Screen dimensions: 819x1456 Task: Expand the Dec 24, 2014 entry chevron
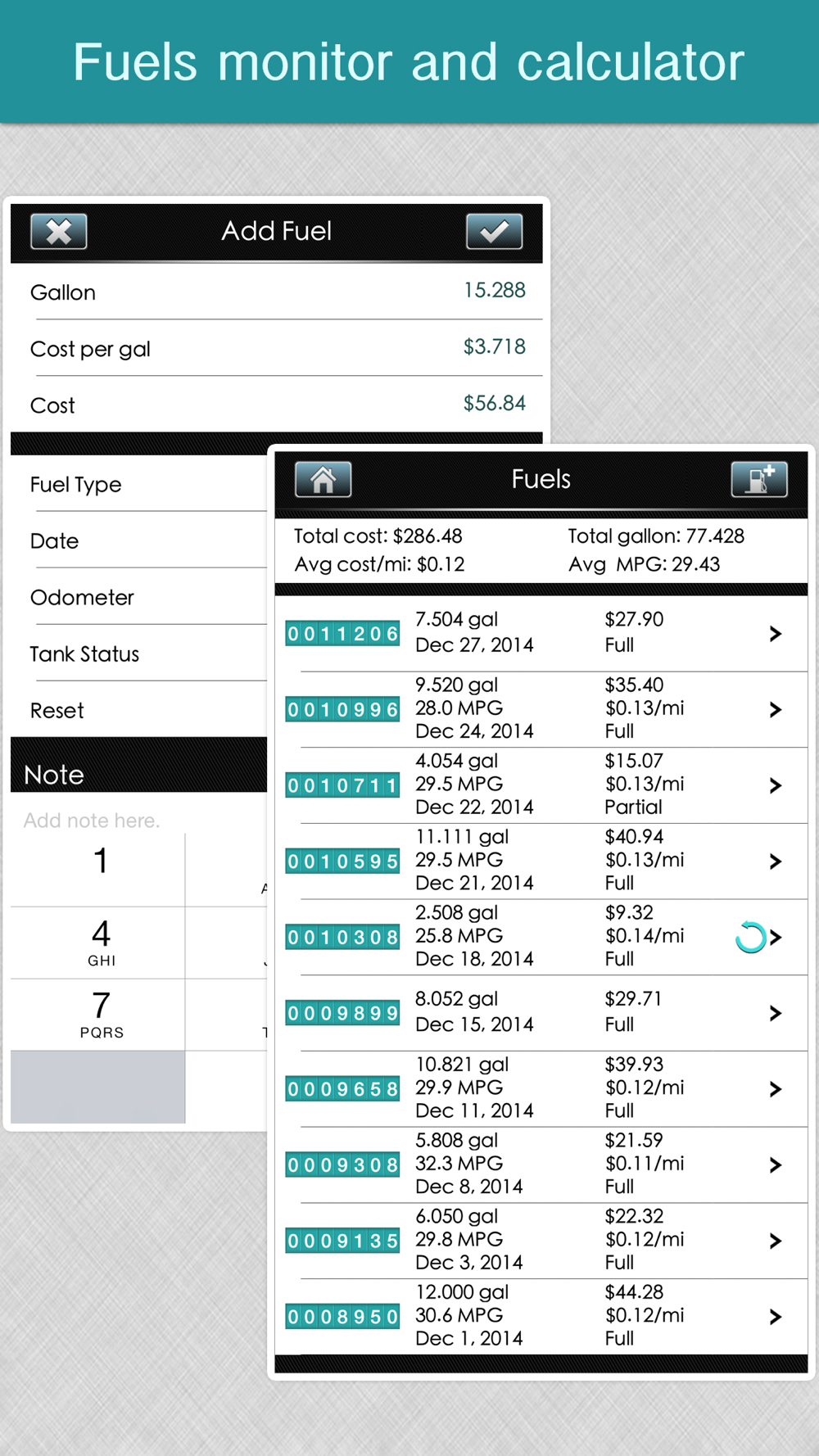click(x=776, y=709)
